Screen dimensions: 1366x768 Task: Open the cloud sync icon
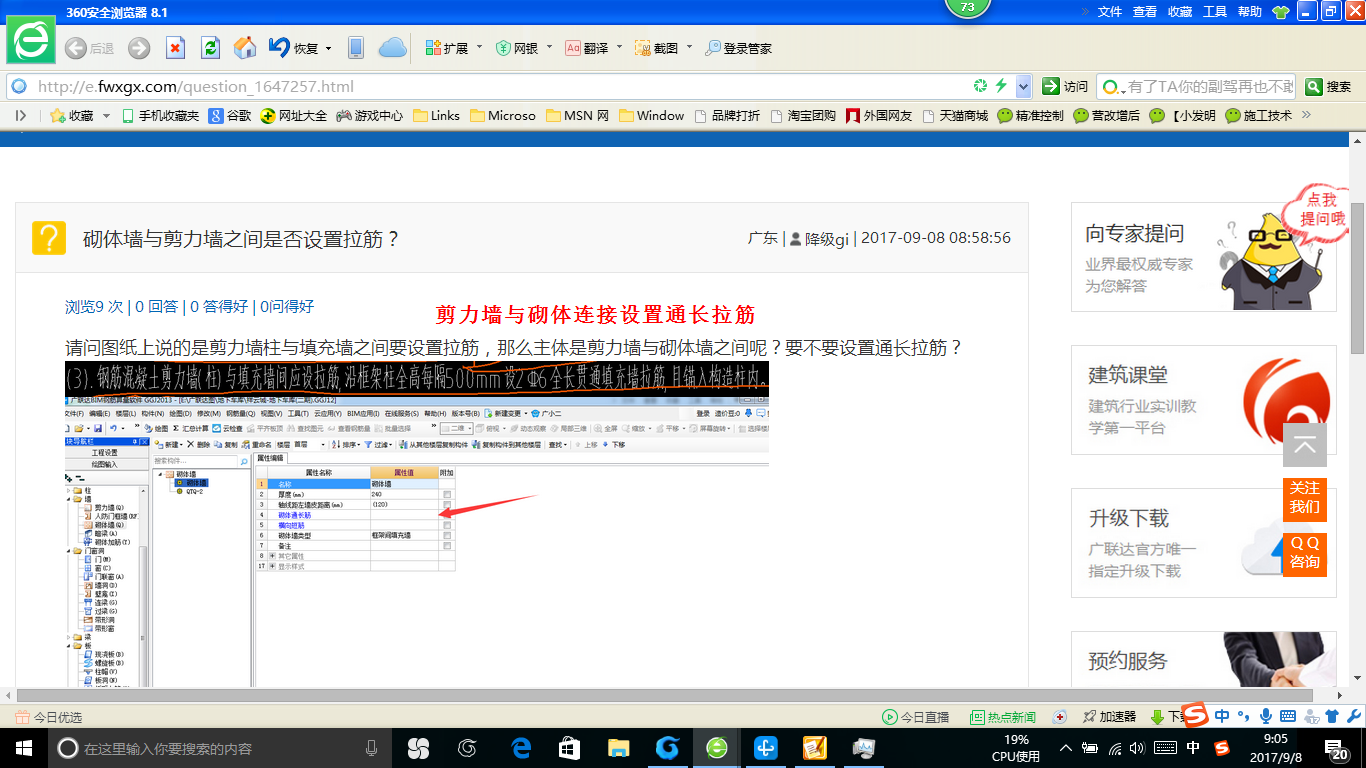coord(393,48)
